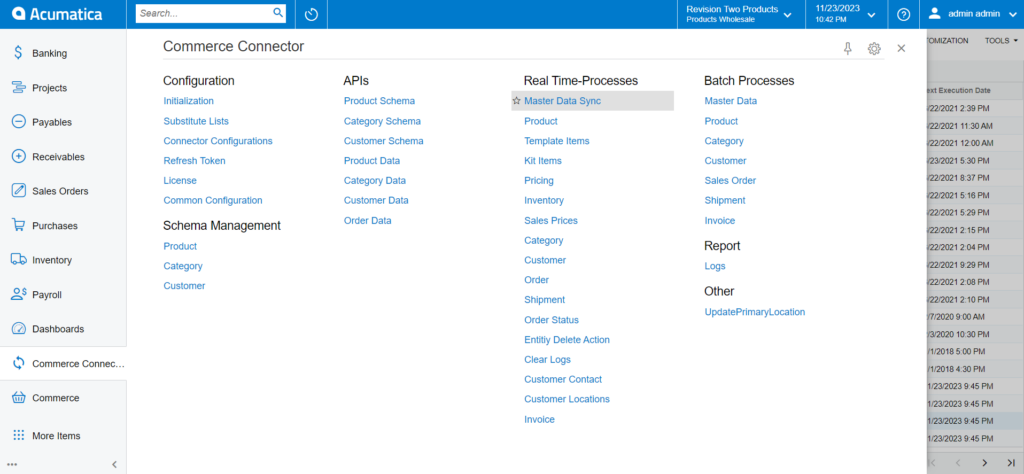Open Template Items link
This screenshot has width=1024, height=474.
coord(557,140)
